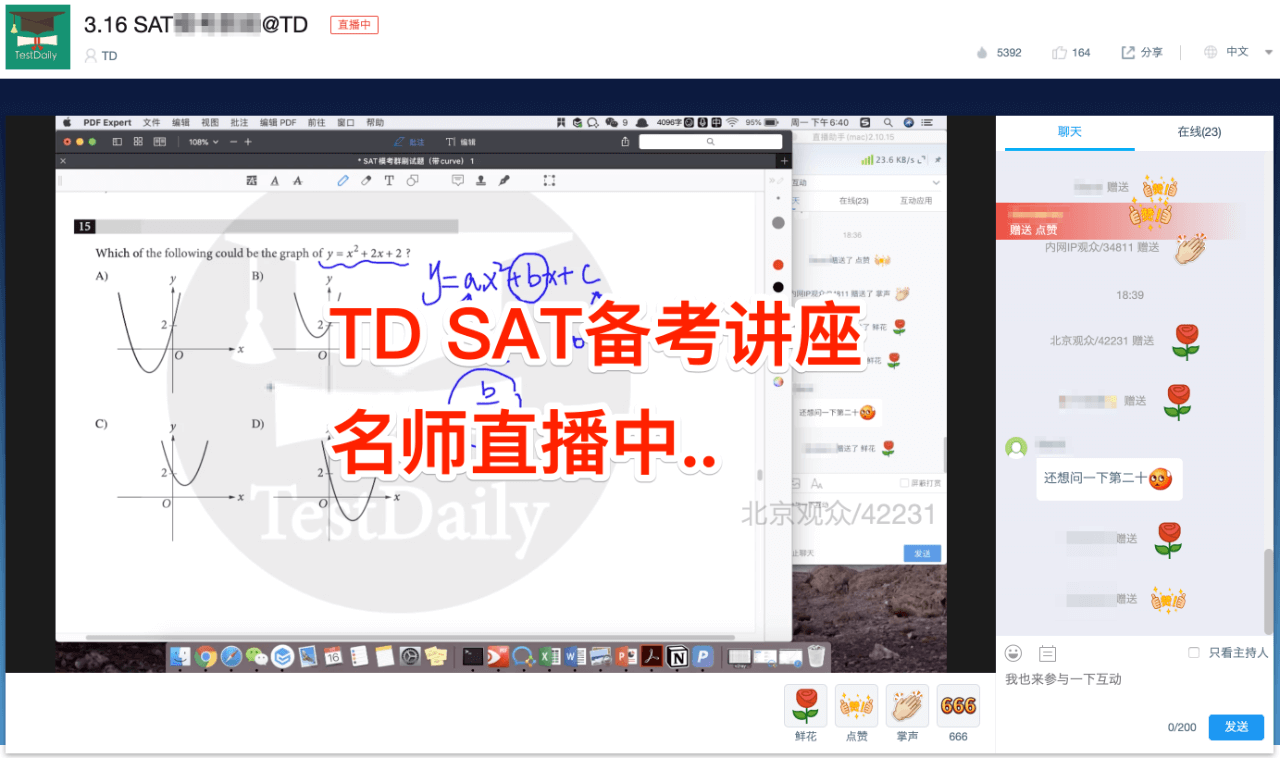Viewport: 1280px width, 758px height.
Task: Send the 鲜花 rose gift
Action: (805, 706)
